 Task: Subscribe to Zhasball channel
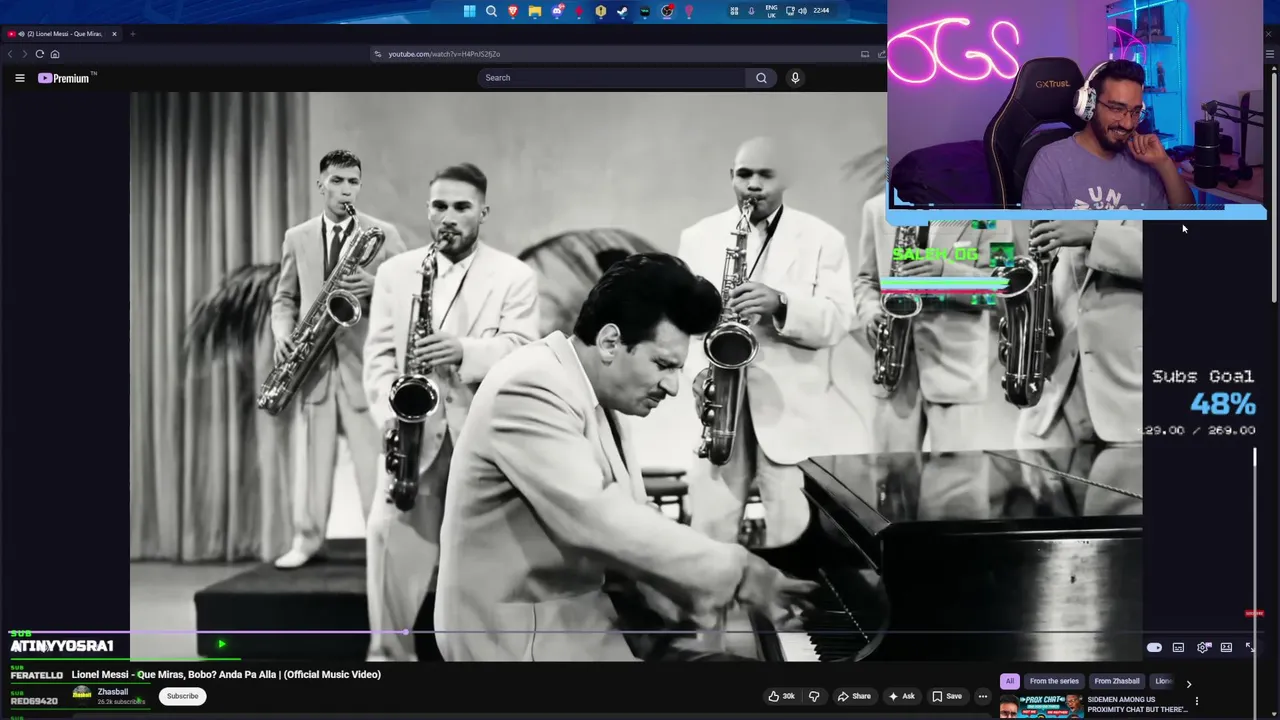[182, 696]
